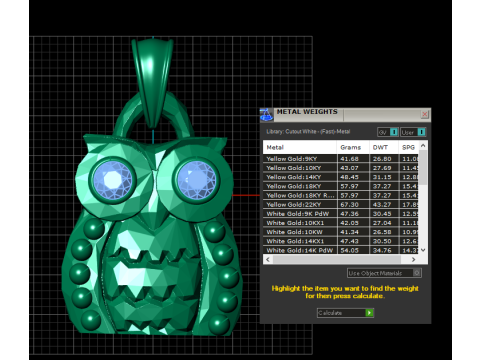Viewport: 480px width, 360px height.
Task: Select the White Gold:10KW row
Action: [x=341, y=232]
